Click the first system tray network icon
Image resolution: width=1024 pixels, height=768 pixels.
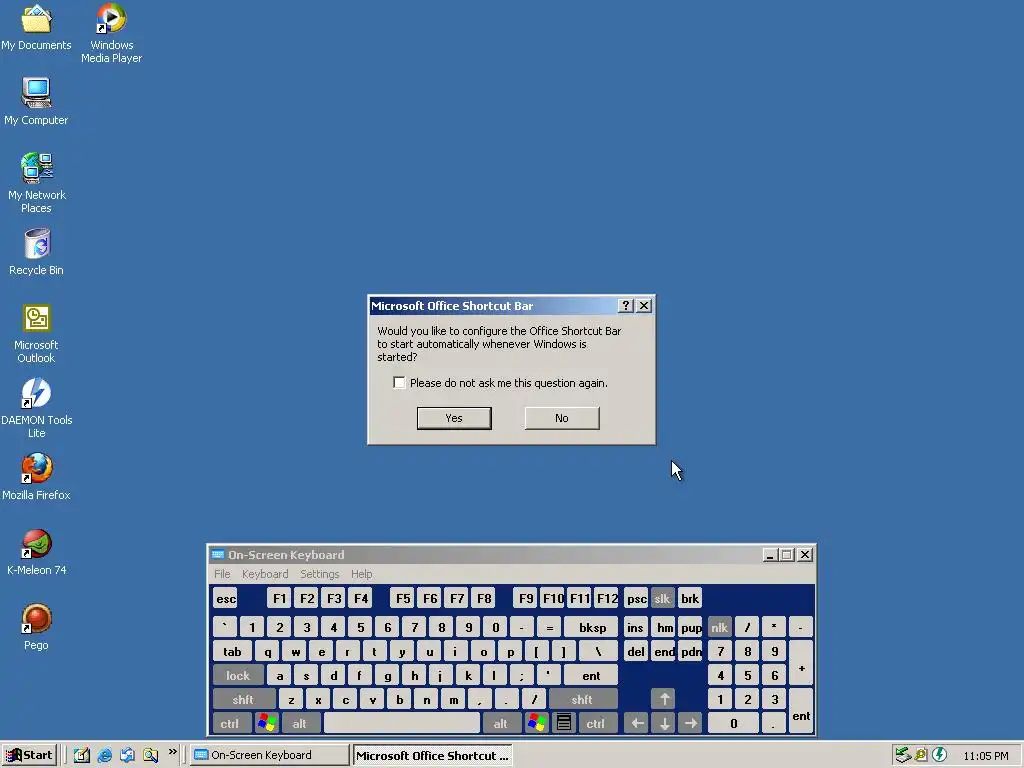[903, 755]
